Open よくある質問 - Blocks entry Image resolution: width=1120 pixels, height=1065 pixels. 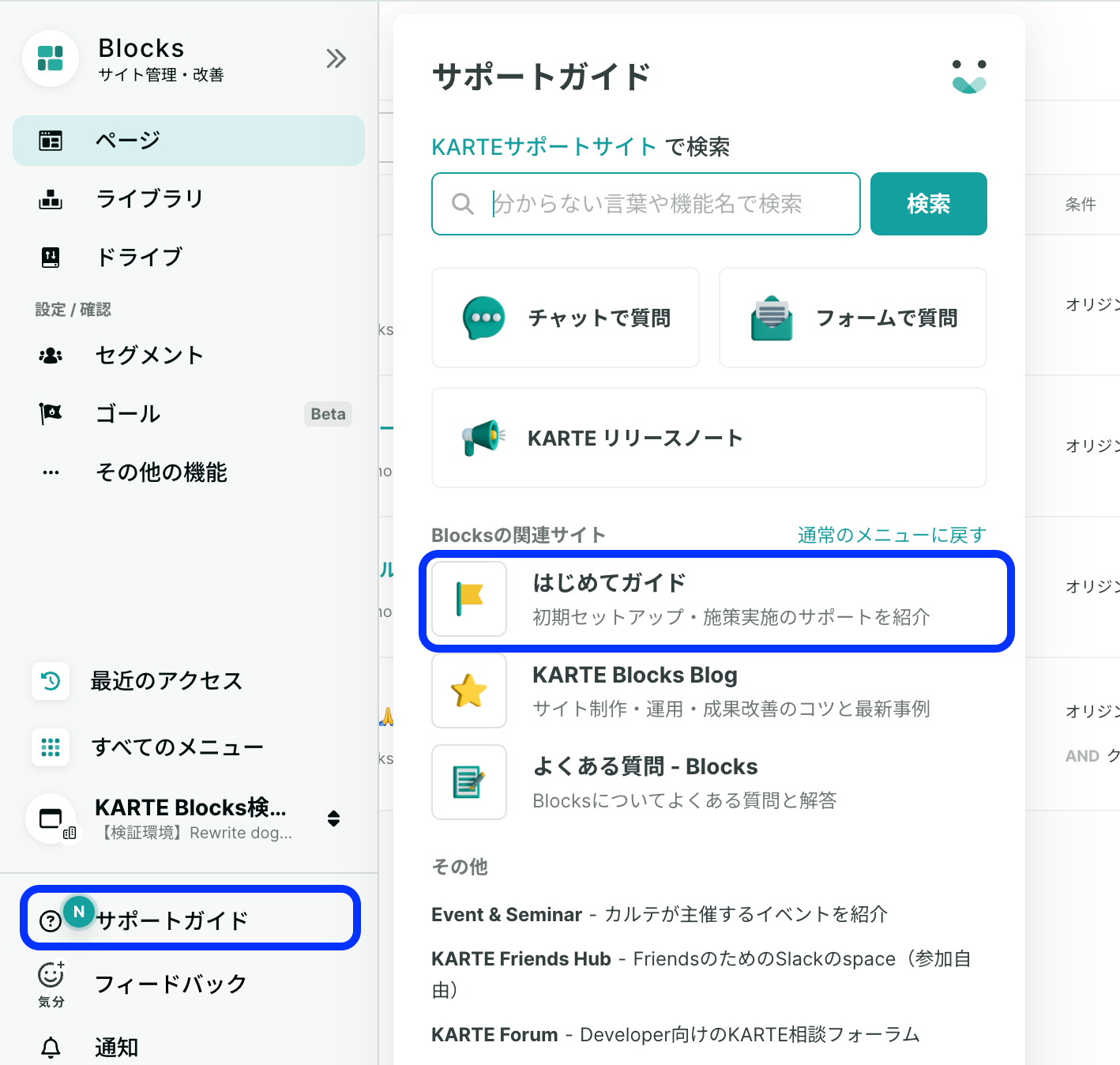(709, 782)
